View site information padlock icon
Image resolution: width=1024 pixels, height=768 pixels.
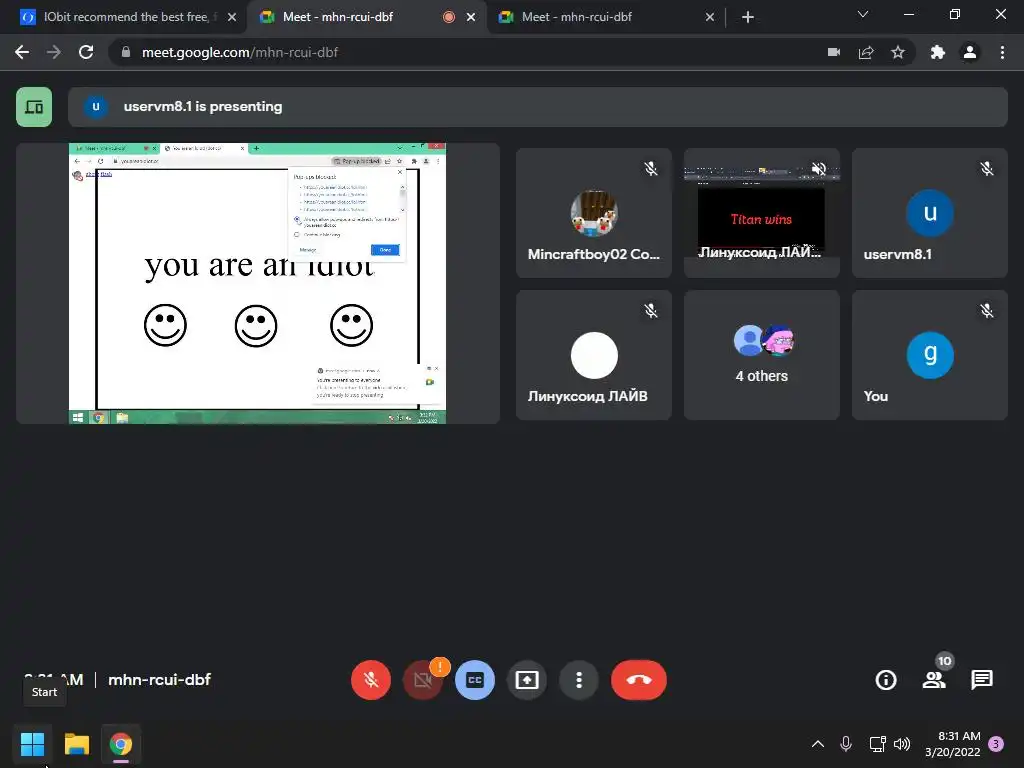pyautogui.click(x=126, y=52)
